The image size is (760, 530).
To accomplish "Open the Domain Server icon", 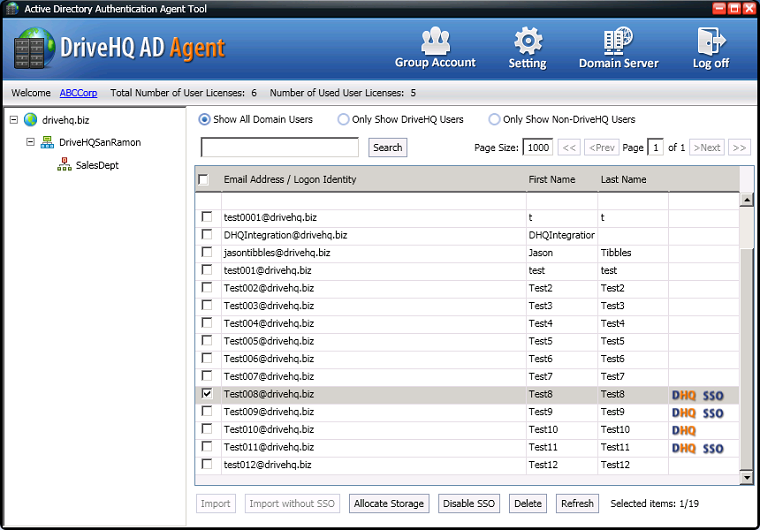I will click(x=618, y=41).
